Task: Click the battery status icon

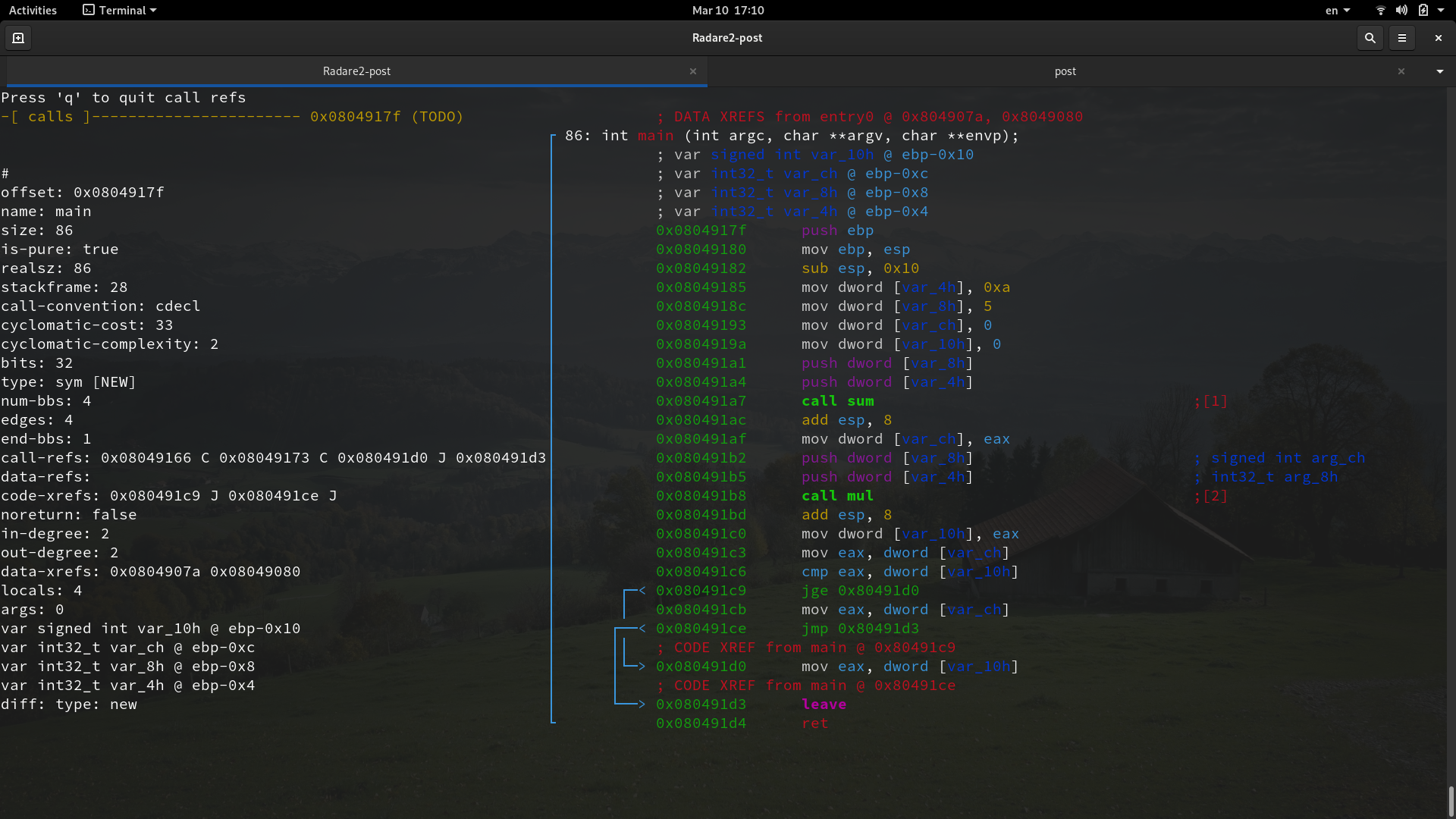Action: (1423, 11)
